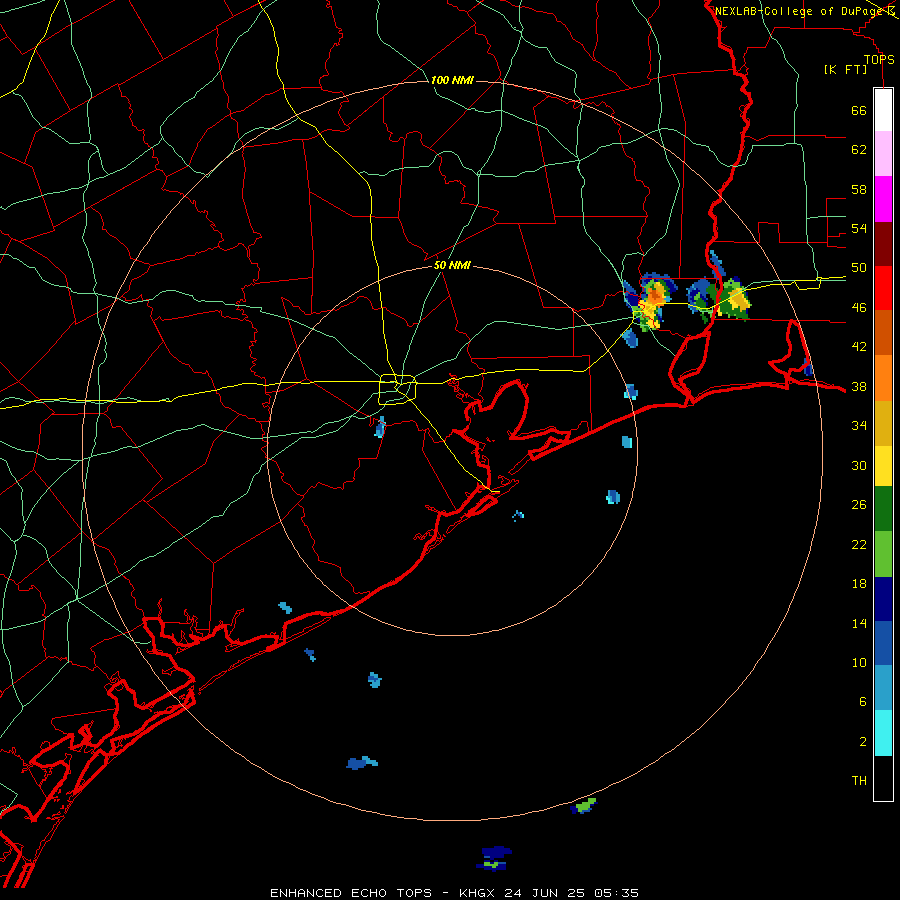The width and height of the screenshot is (900, 900).
Task: Click the gold swatch in the legend
Action: pos(883,423)
